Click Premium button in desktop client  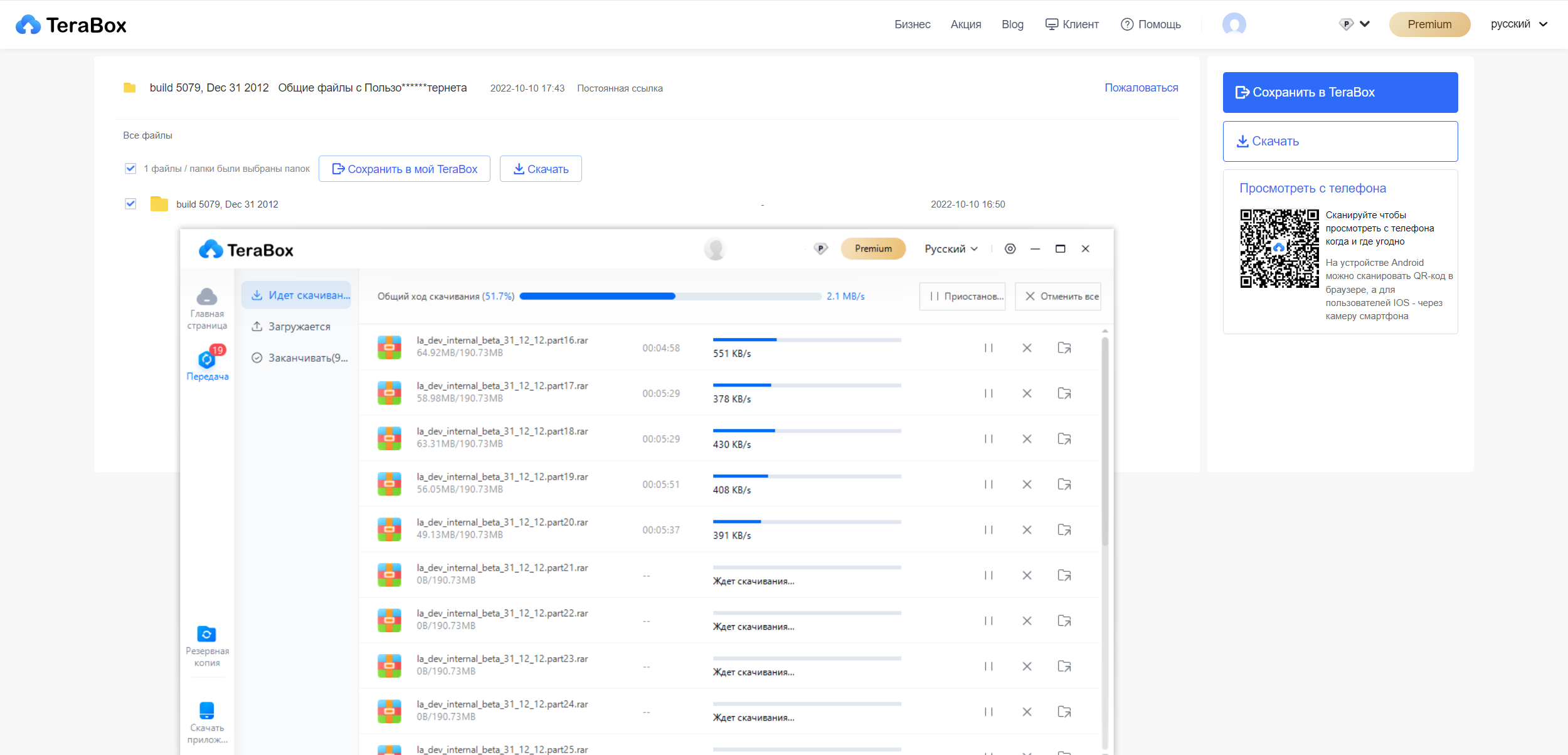coord(873,249)
